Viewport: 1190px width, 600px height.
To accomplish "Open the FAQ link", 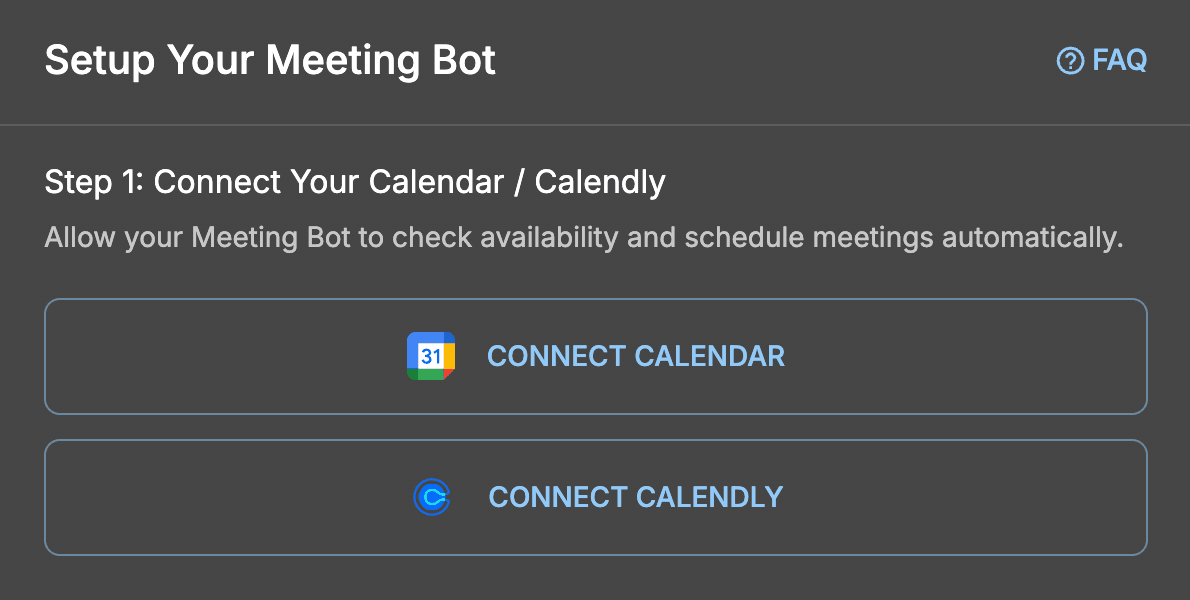I will (x=1102, y=61).
